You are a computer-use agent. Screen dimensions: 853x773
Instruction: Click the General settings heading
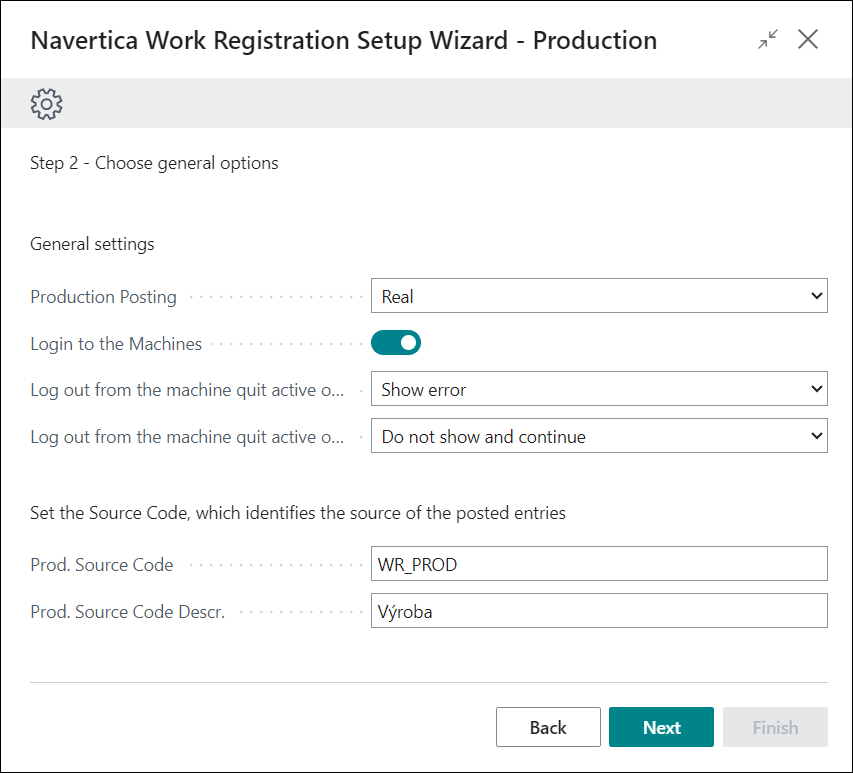(92, 244)
